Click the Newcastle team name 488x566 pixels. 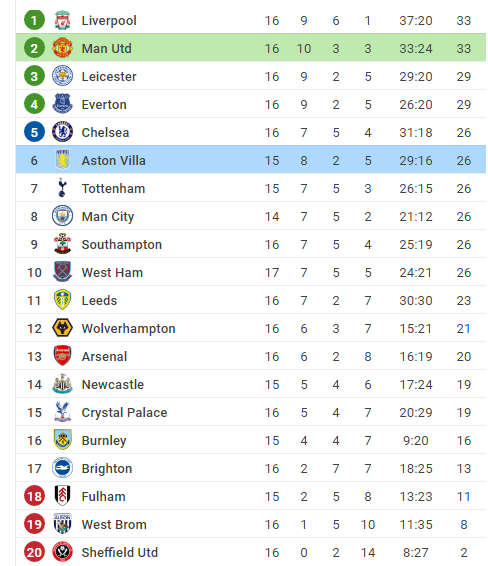pos(113,384)
